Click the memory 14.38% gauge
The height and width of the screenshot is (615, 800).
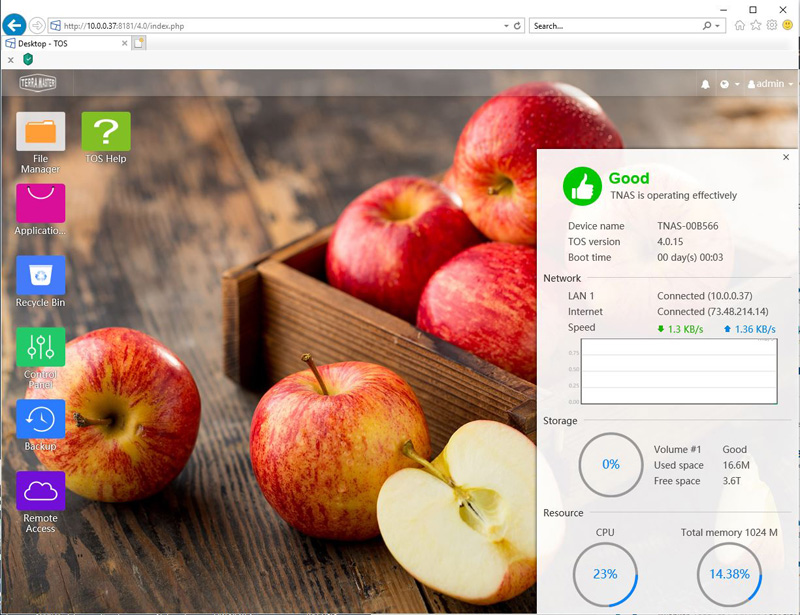pyautogui.click(x=730, y=574)
